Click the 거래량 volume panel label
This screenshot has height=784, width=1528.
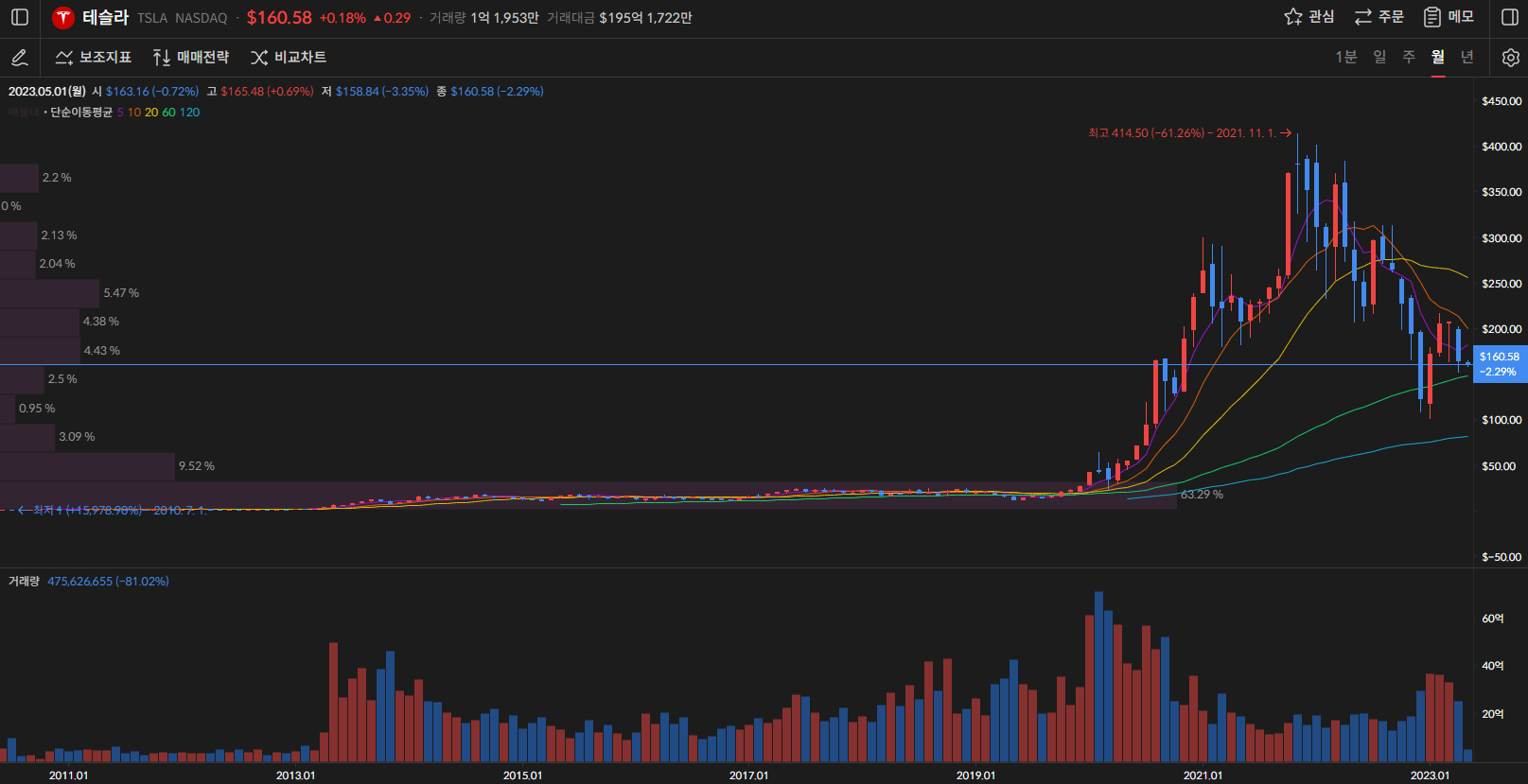[x=24, y=582]
